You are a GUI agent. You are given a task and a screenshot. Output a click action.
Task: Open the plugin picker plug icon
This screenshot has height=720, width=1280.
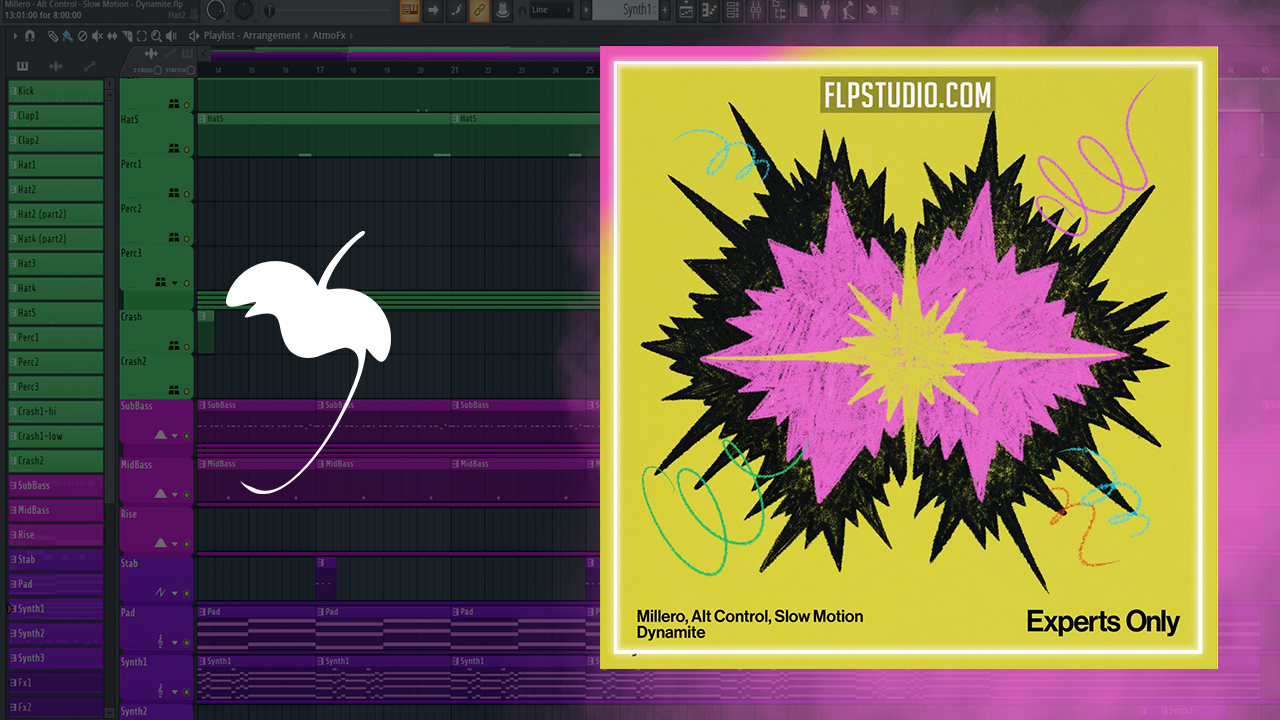(825, 11)
